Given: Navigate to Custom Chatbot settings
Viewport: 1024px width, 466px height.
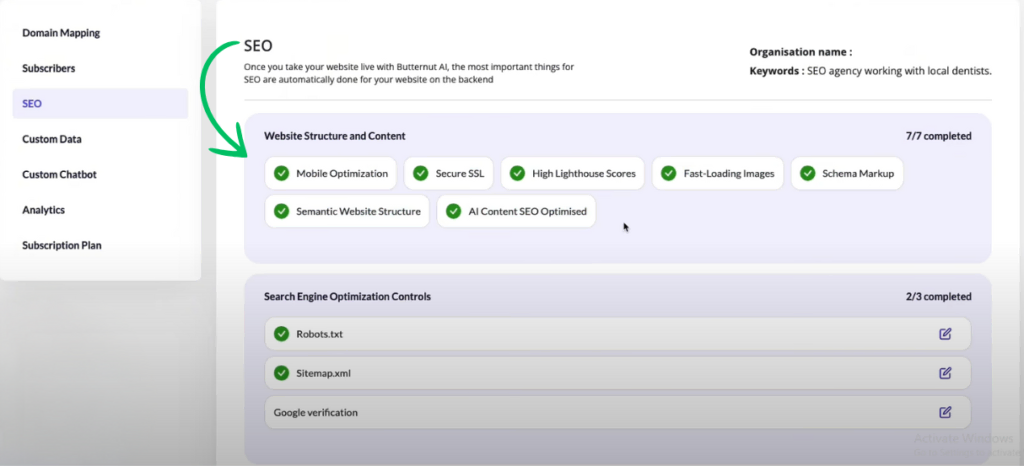Looking at the screenshot, I should click(x=59, y=175).
